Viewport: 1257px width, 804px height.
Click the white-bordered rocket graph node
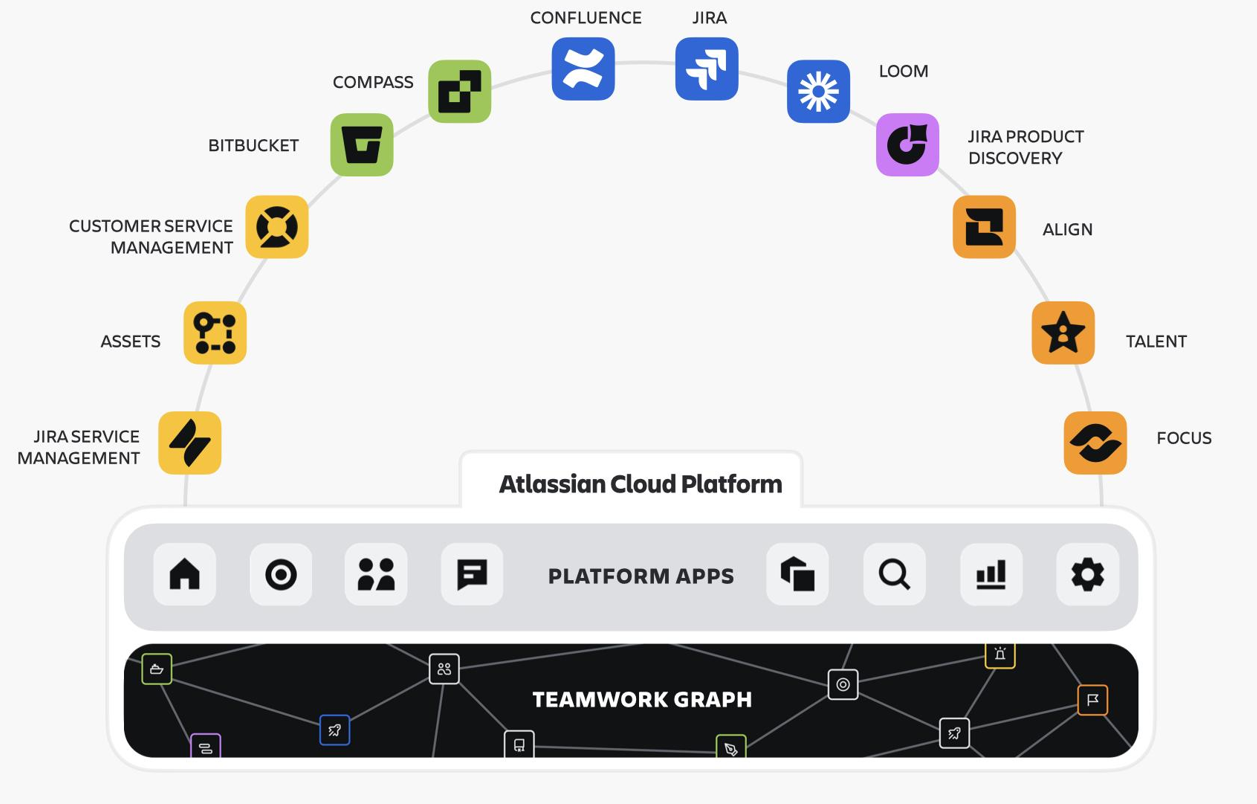coord(954,733)
